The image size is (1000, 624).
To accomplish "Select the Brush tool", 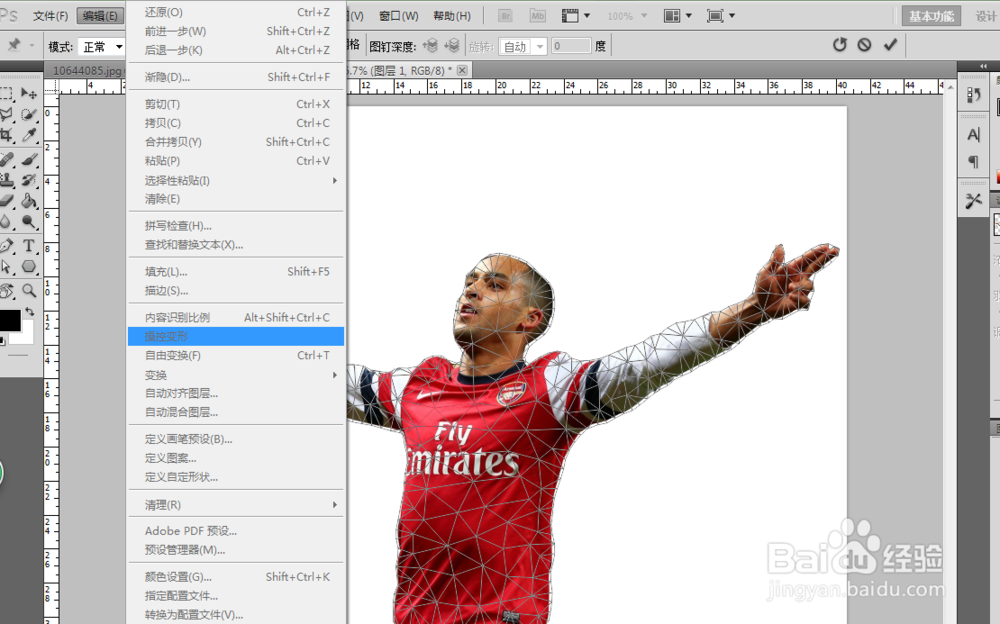I will pos(29,160).
